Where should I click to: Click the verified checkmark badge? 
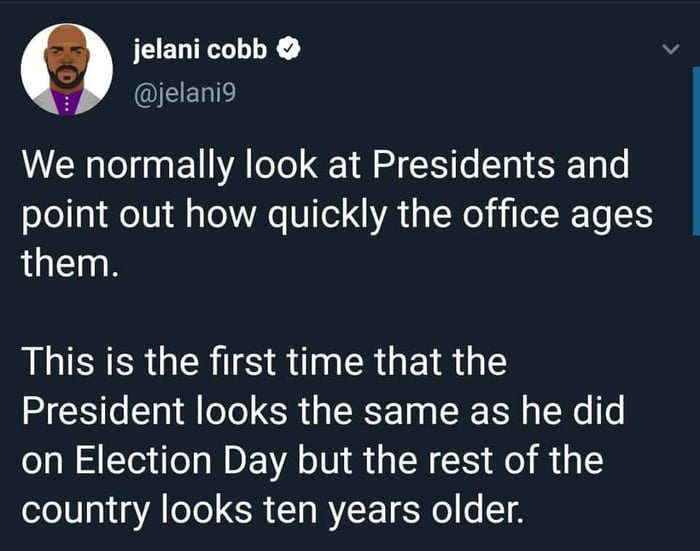[289, 49]
